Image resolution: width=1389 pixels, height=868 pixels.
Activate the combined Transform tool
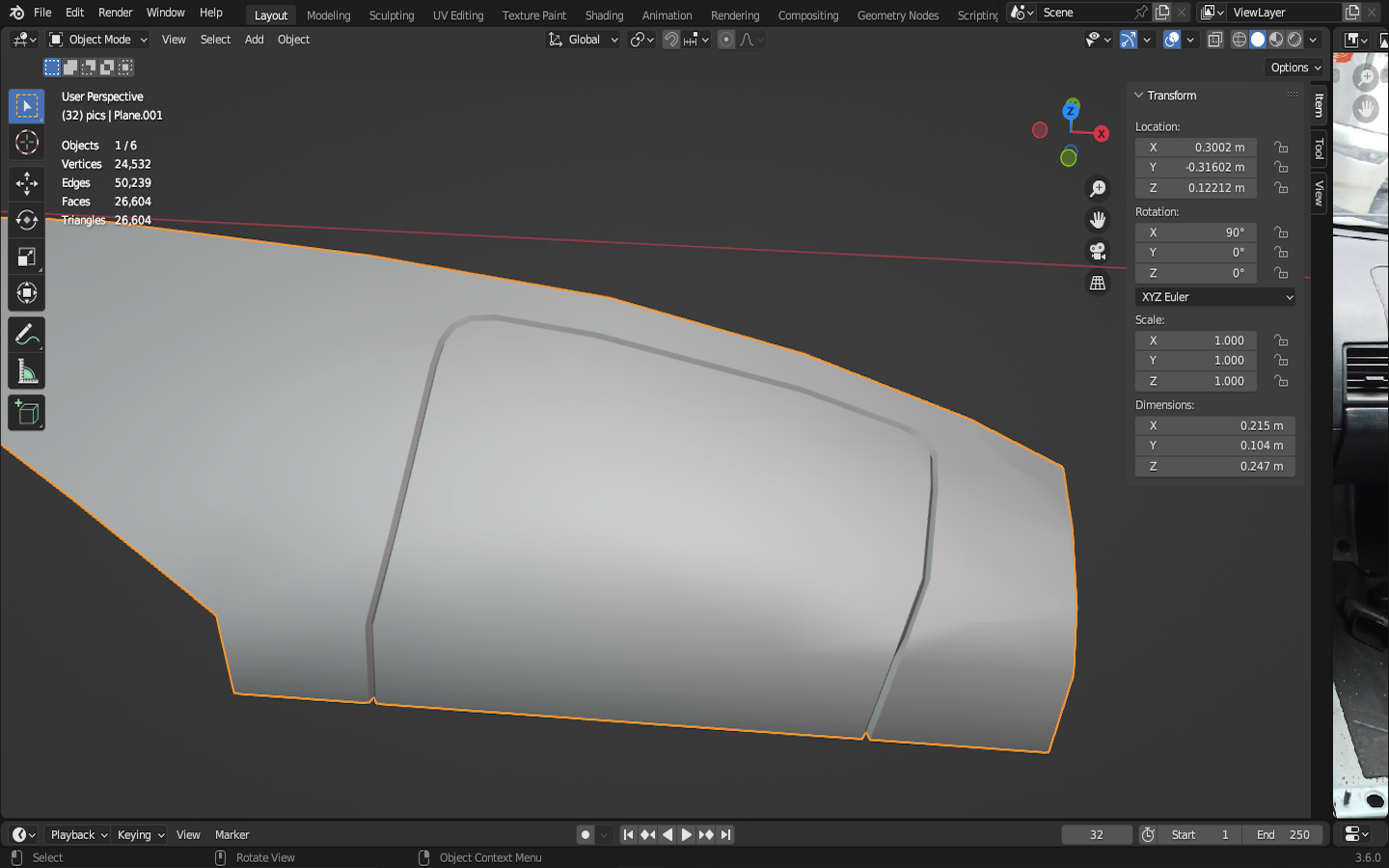click(x=26, y=293)
